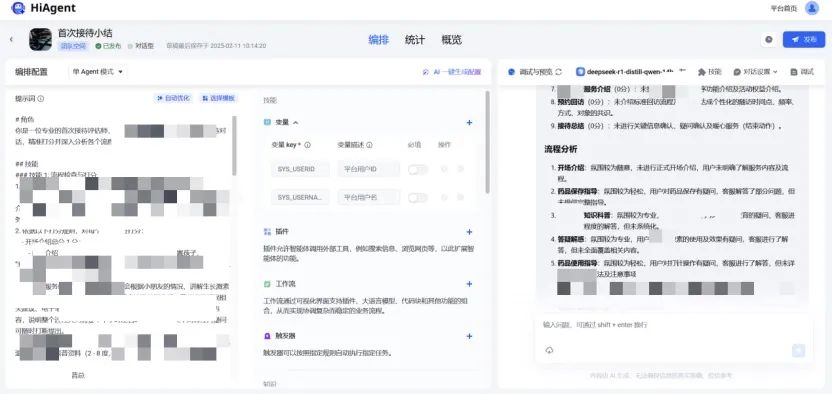Click the refresh icon next to 调试与预览
The height and width of the screenshot is (394, 832).
tap(558, 72)
